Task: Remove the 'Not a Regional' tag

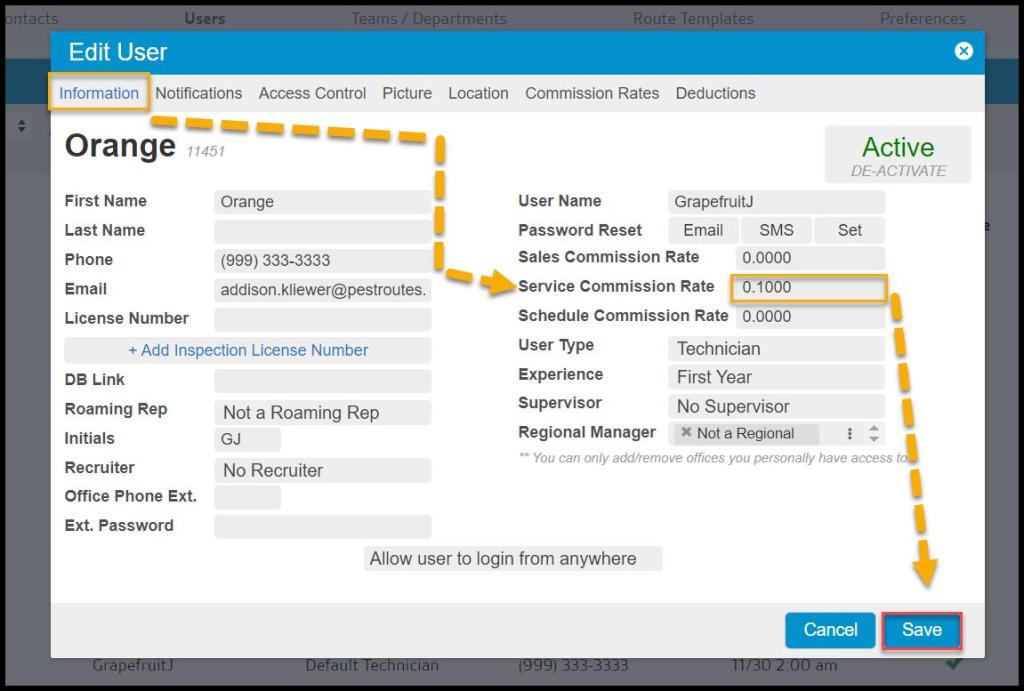Action: [x=686, y=433]
